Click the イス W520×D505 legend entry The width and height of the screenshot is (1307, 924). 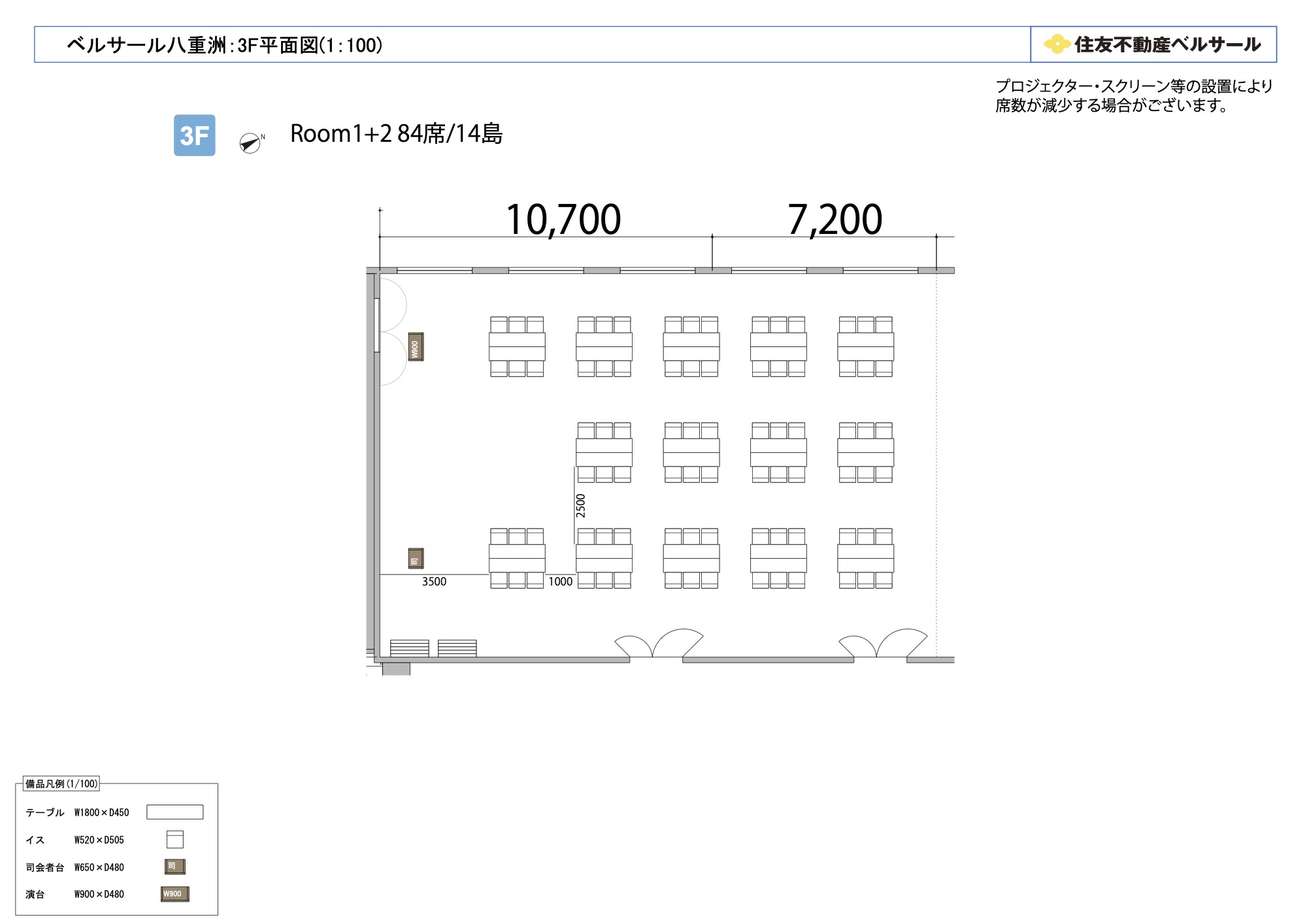pyautogui.click(x=74, y=840)
